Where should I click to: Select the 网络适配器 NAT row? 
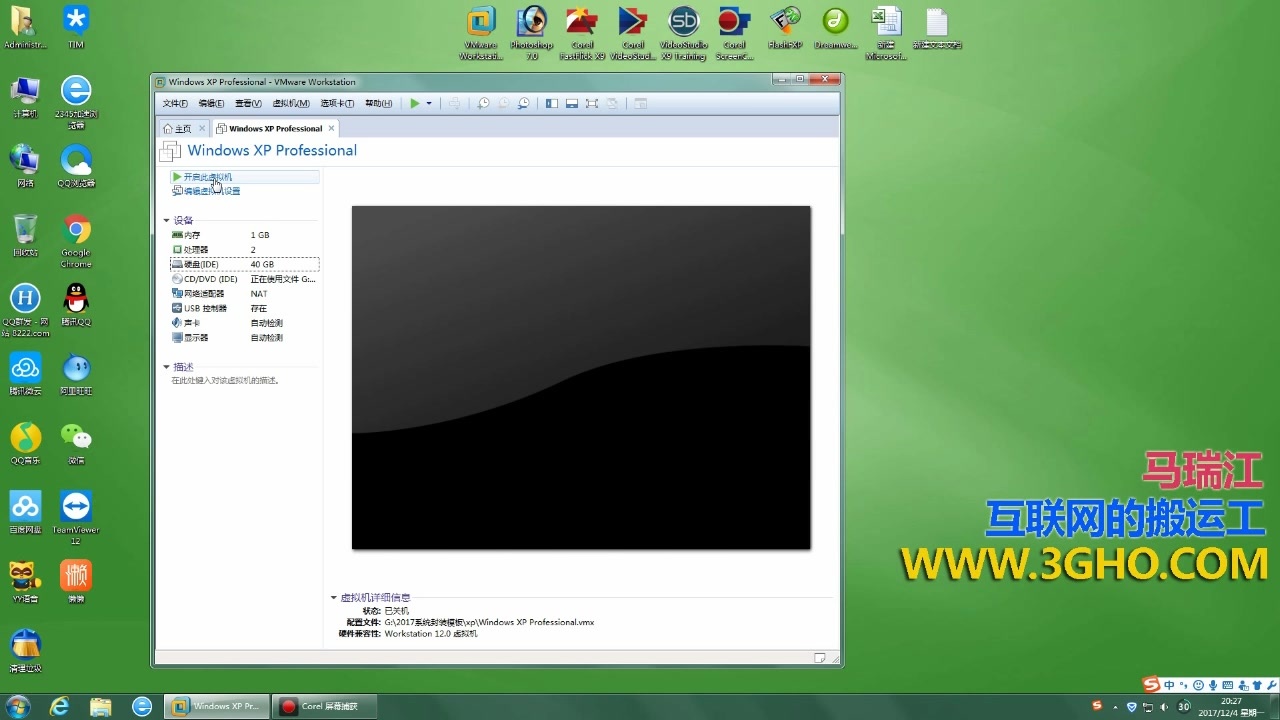click(x=244, y=294)
